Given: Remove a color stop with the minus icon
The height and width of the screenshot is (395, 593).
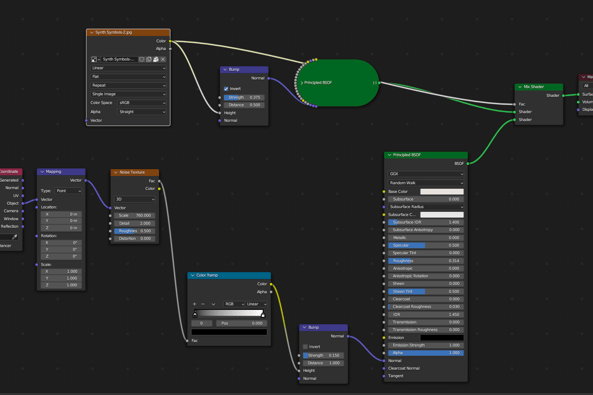Looking at the screenshot, I should coord(203,304).
